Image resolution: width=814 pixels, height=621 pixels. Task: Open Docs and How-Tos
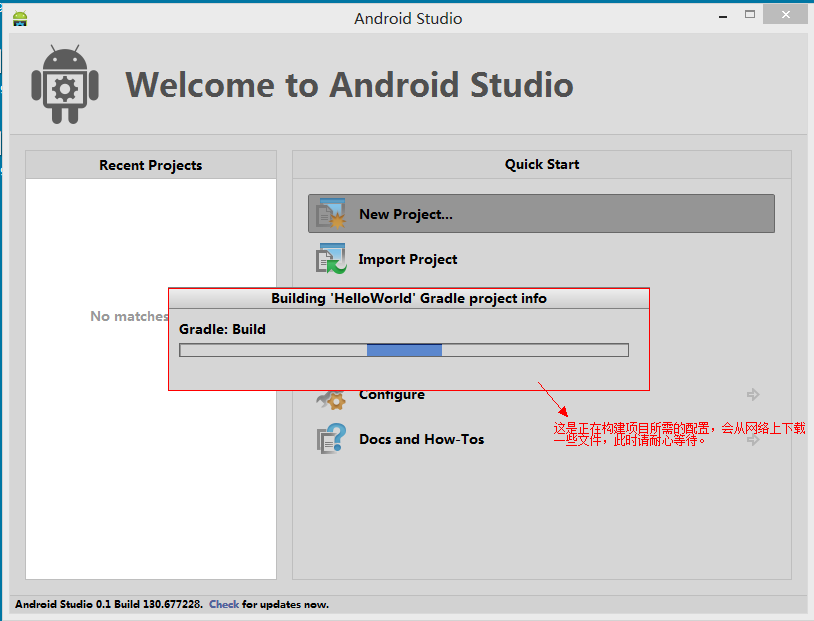coord(422,439)
